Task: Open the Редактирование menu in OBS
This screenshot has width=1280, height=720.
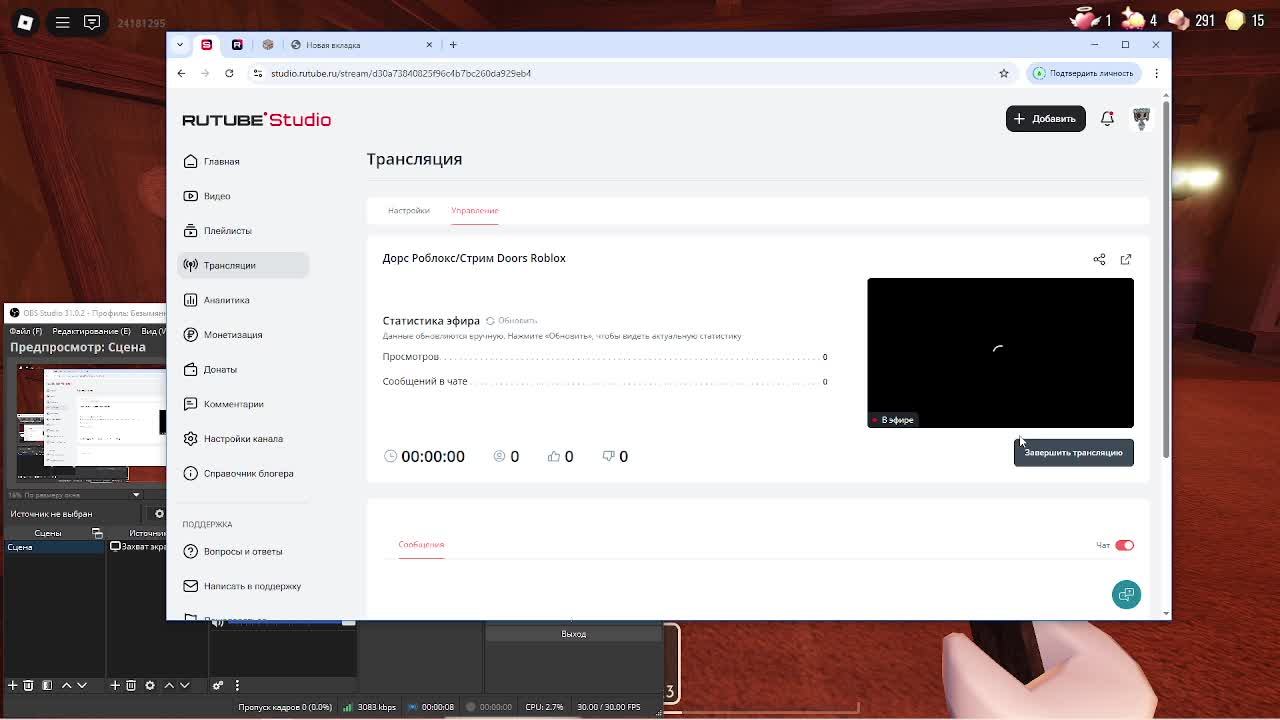Action: pyautogui.click(x=92, y=331)
